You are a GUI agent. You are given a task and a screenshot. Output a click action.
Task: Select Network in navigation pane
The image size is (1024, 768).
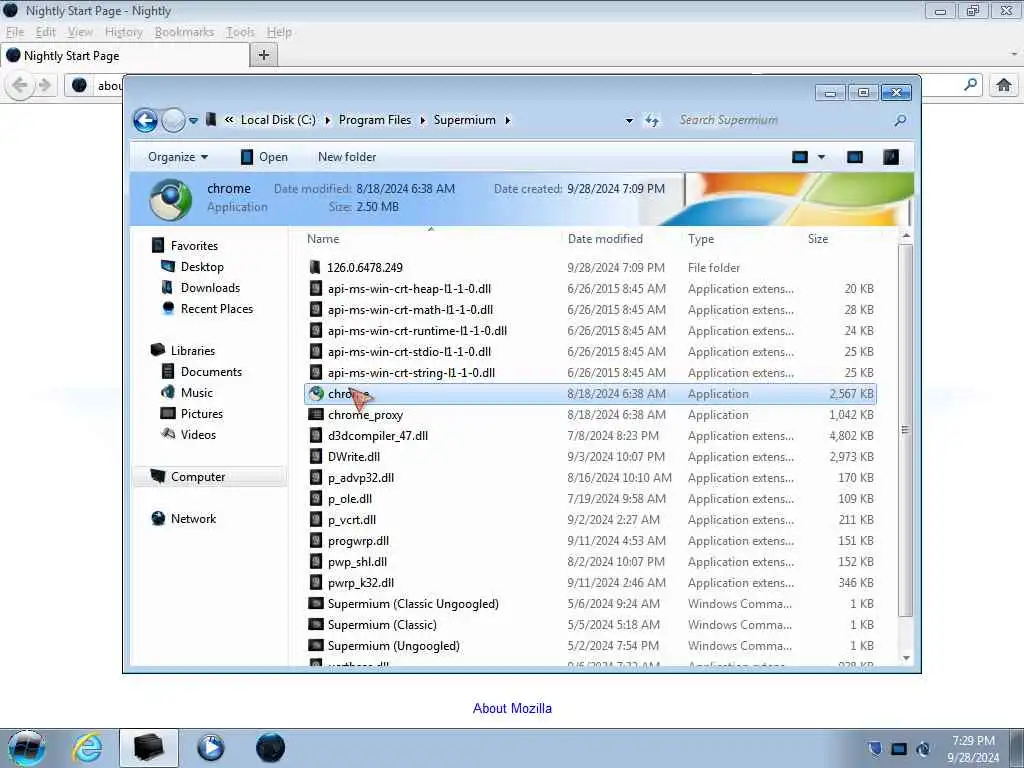click(193, 519)
